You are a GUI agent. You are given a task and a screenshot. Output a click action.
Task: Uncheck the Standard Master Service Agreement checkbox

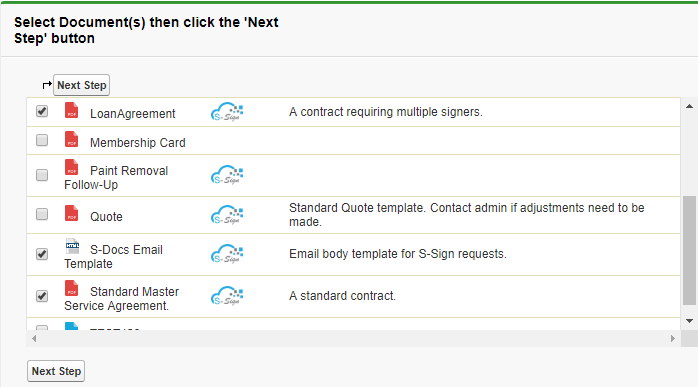42,296
